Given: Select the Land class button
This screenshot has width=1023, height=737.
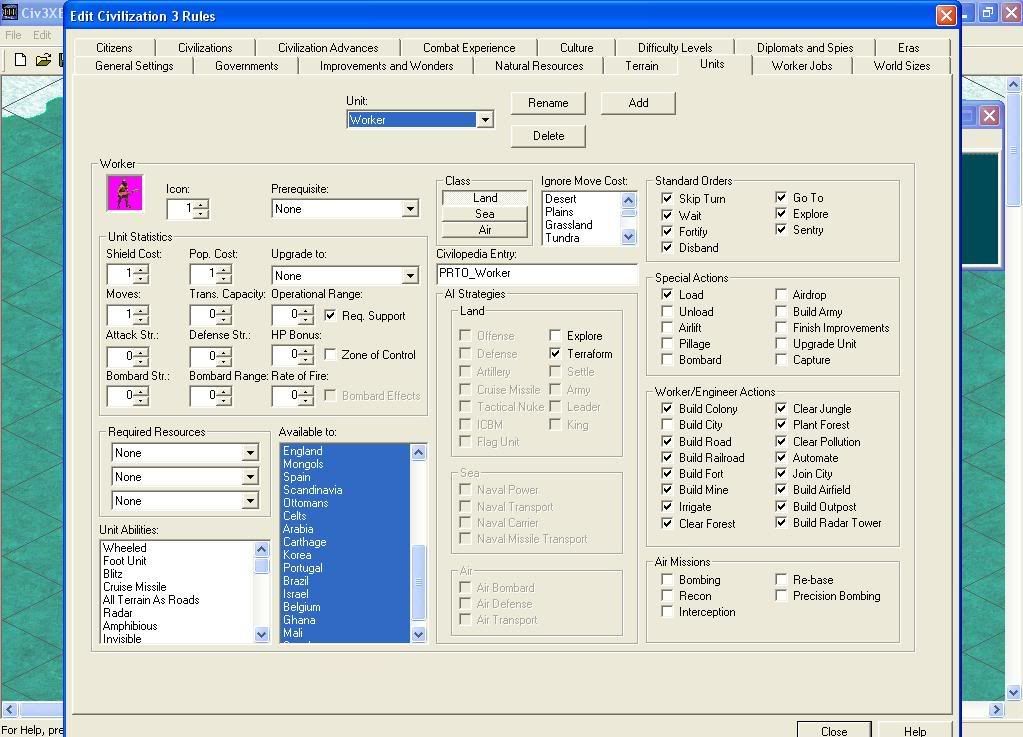Looking at the screenshot, I should (x=485, y=198).
